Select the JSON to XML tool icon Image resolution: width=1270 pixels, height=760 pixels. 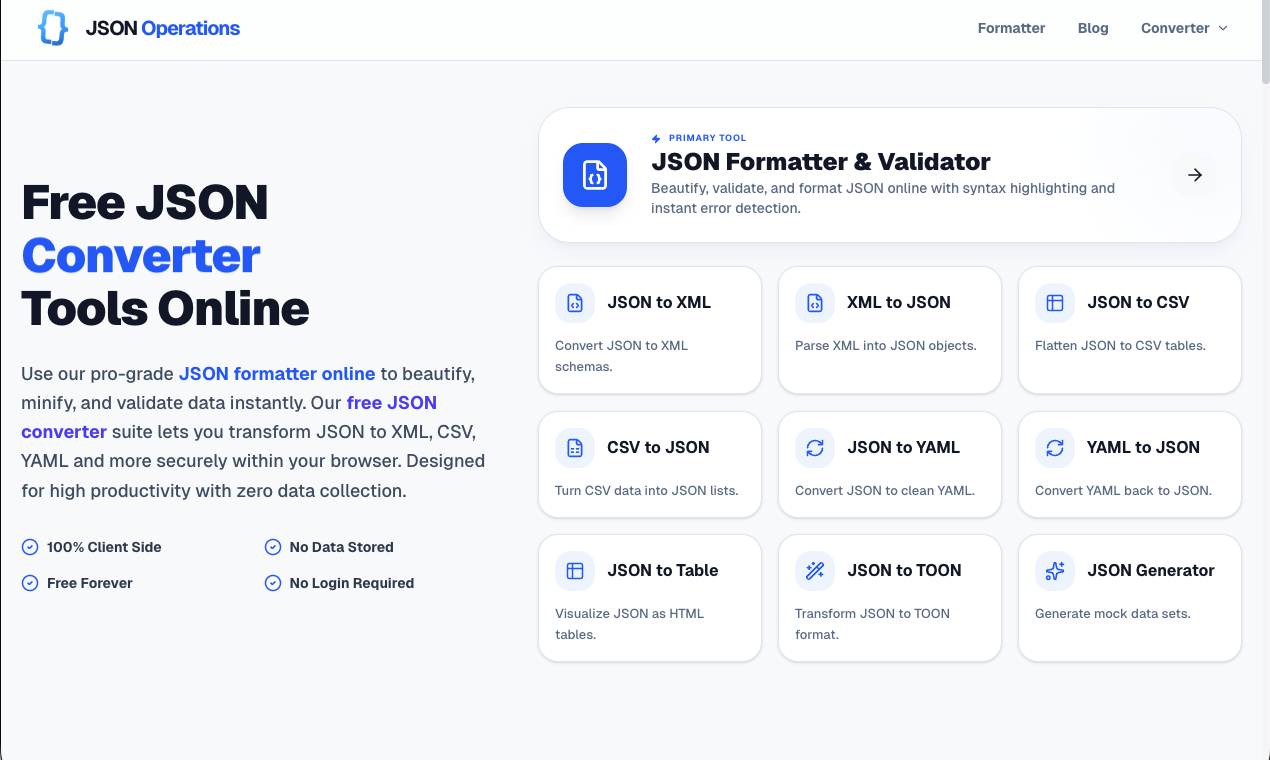pyautogui.click(x=574, y=302)
